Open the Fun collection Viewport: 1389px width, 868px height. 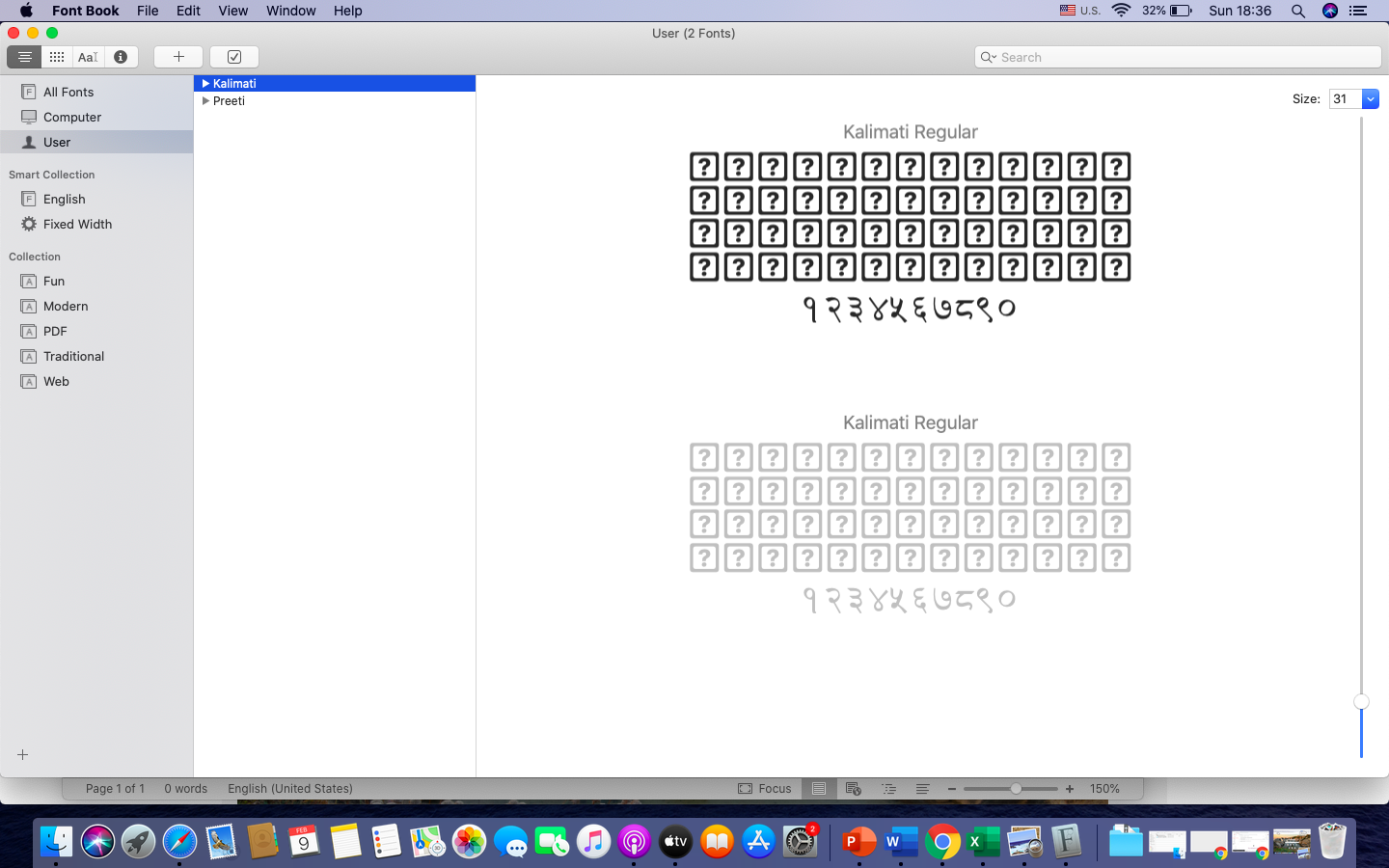click(x=96, y=281)
